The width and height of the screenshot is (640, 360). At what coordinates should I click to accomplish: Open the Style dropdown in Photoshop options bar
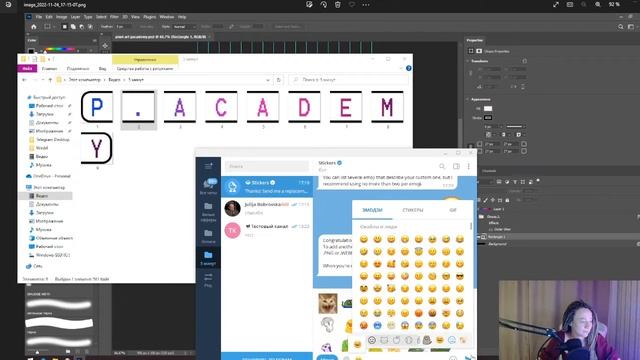click(184, 27)
